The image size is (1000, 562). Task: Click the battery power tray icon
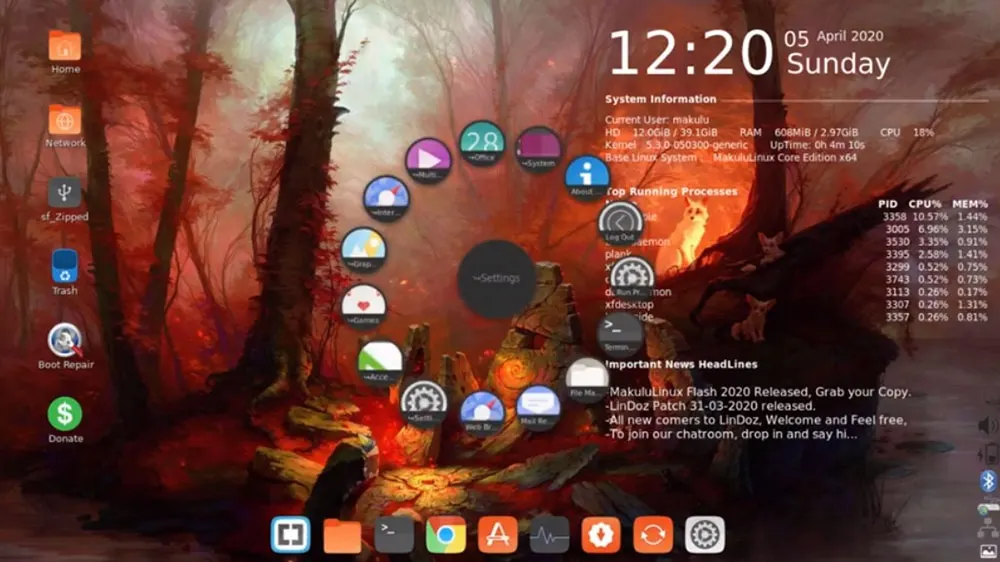point(989,454)
